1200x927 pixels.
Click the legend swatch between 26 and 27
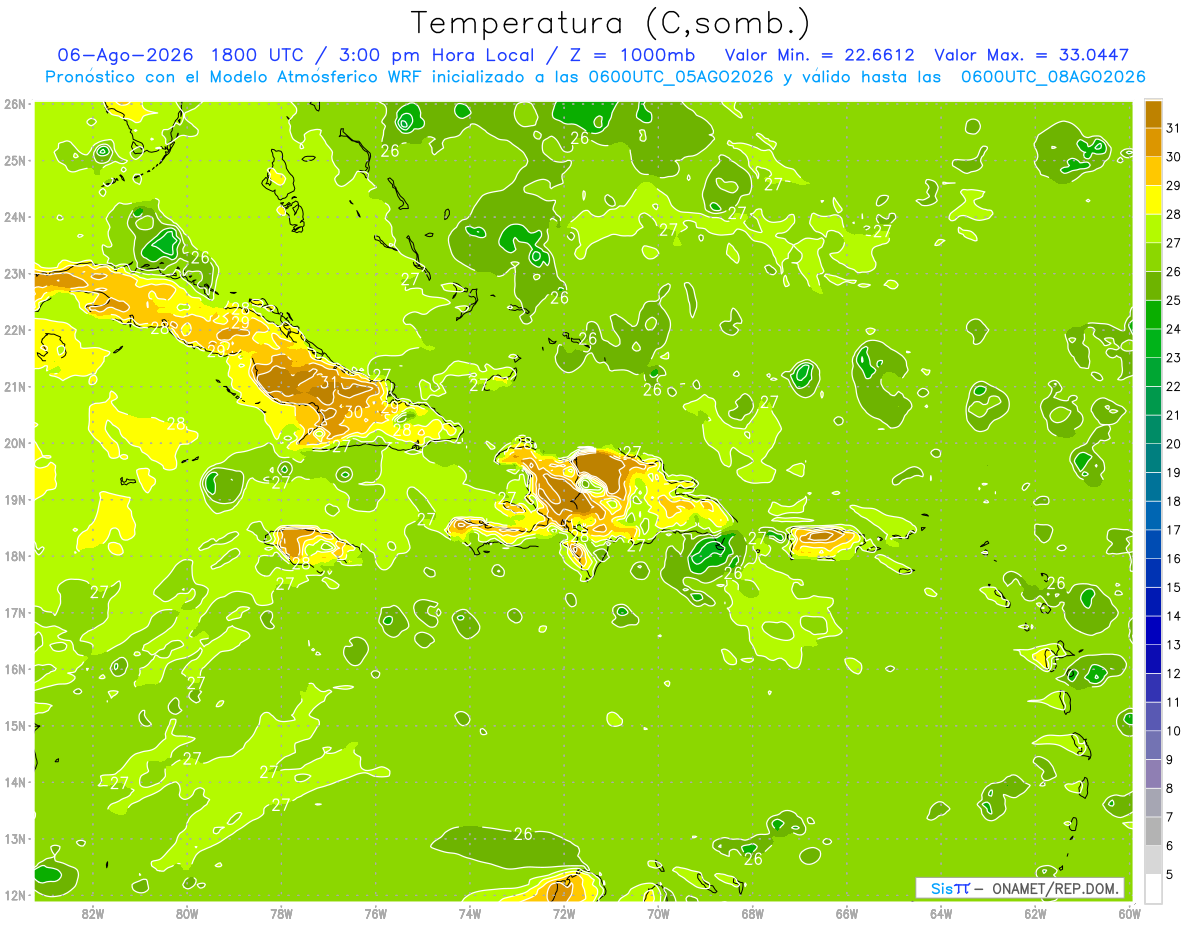1153,257
